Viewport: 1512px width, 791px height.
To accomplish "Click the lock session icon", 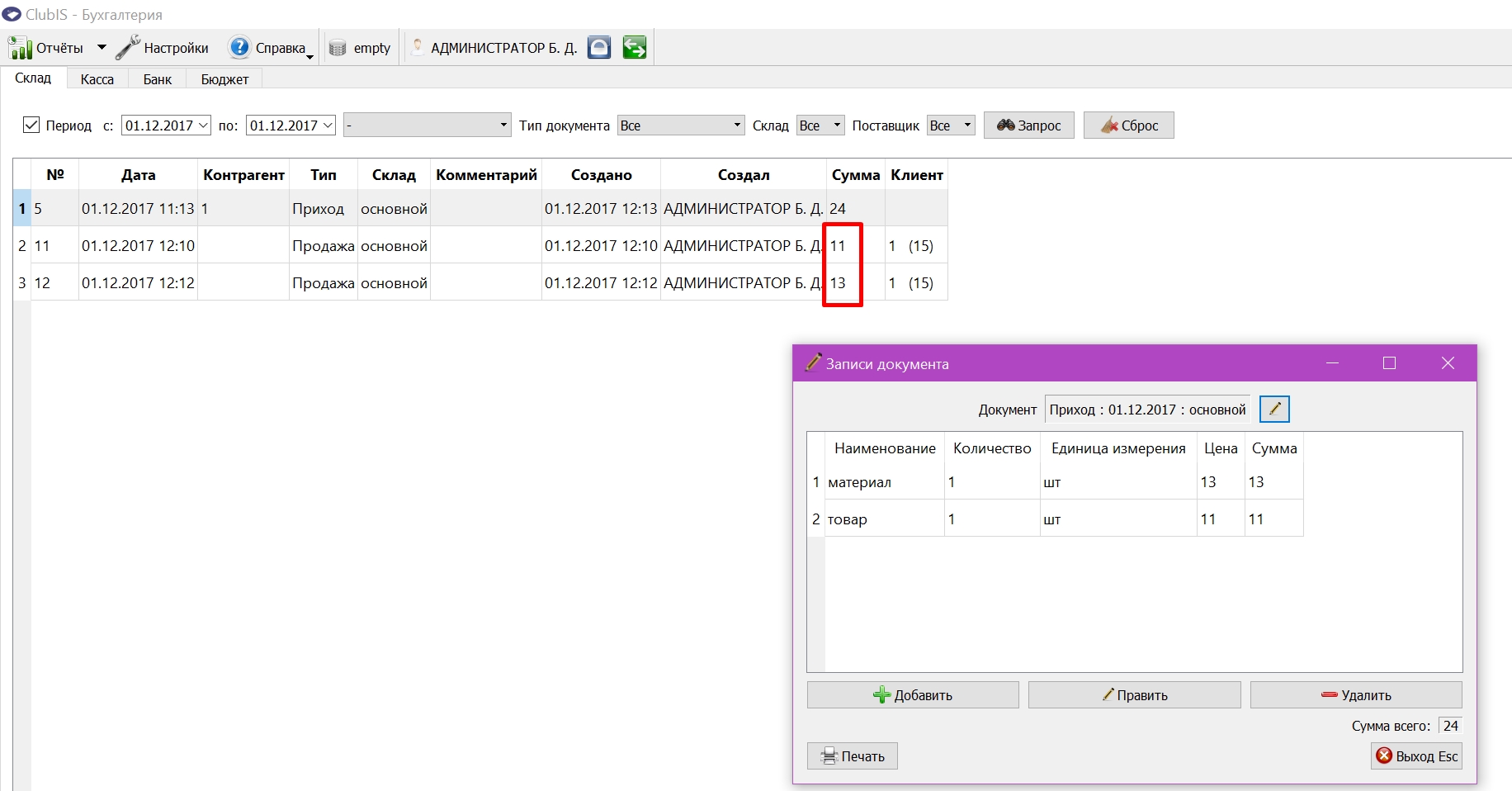I will [x=599, y=48].
